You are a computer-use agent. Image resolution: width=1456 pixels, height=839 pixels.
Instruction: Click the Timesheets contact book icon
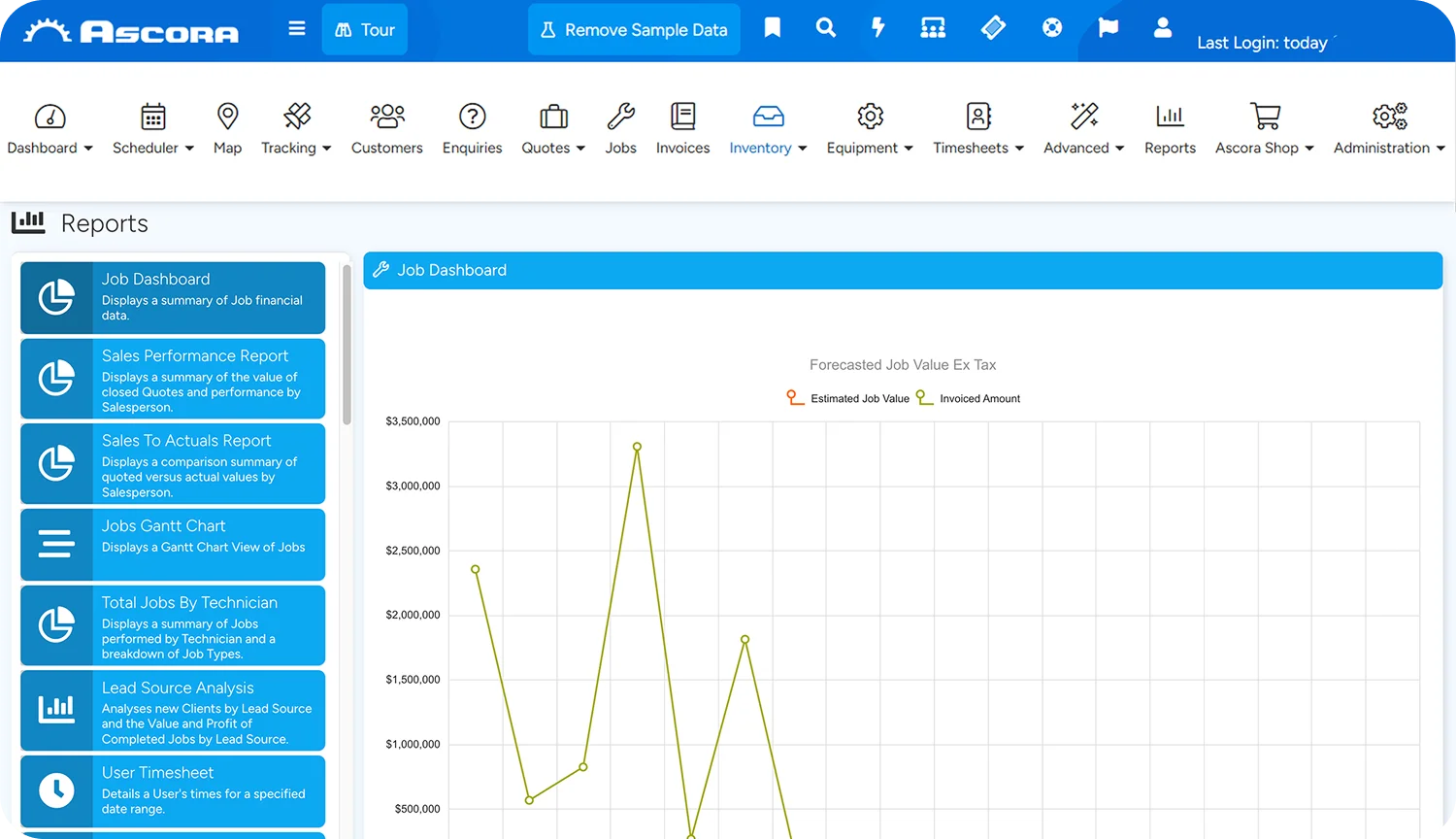tap(979, 117)
